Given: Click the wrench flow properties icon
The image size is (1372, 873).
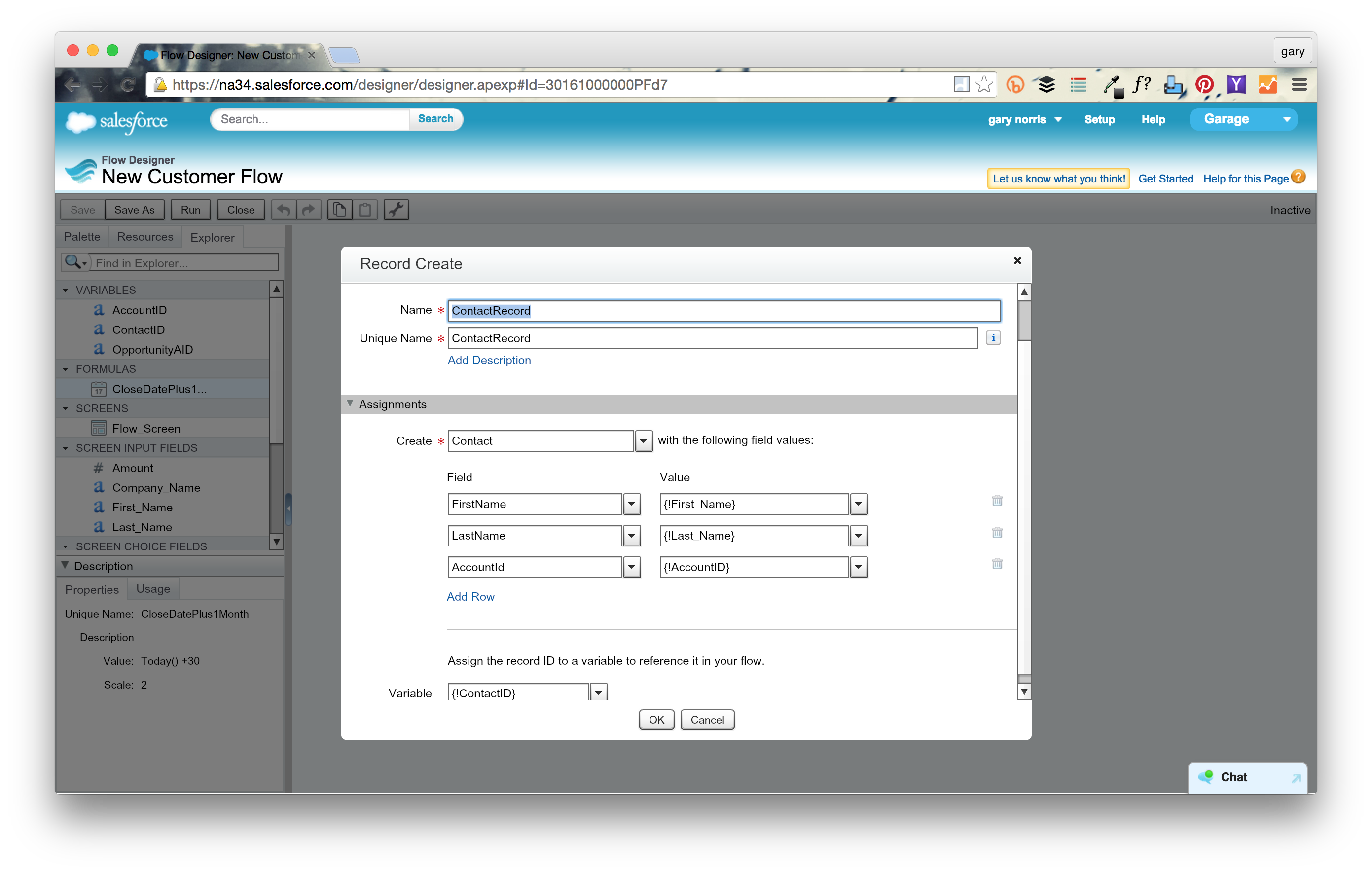Looking at the screenshot, I should [x=396, y=210].
